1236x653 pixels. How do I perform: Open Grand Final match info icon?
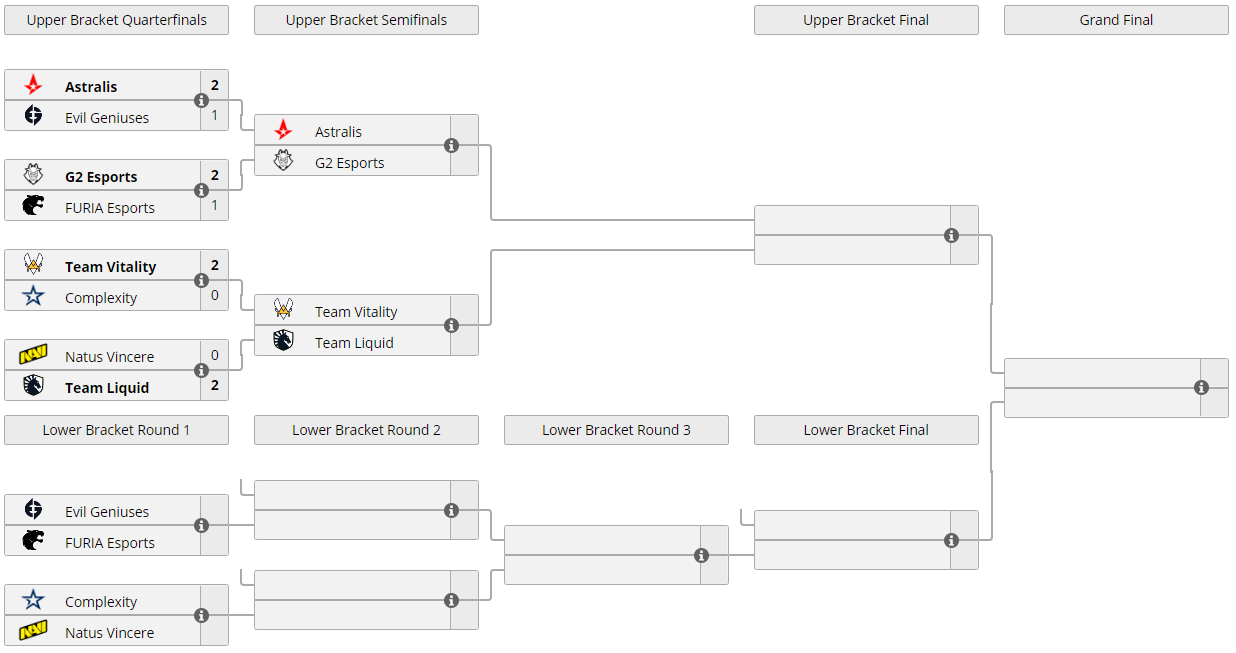[x=1201, y=388]
